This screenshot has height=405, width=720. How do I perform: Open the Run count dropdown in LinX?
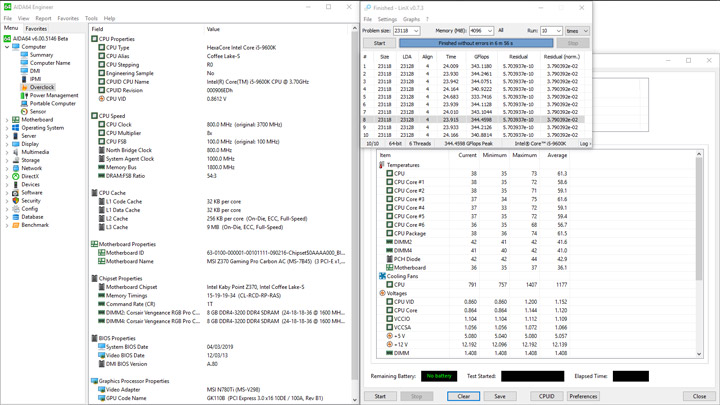tap(558, 31)
